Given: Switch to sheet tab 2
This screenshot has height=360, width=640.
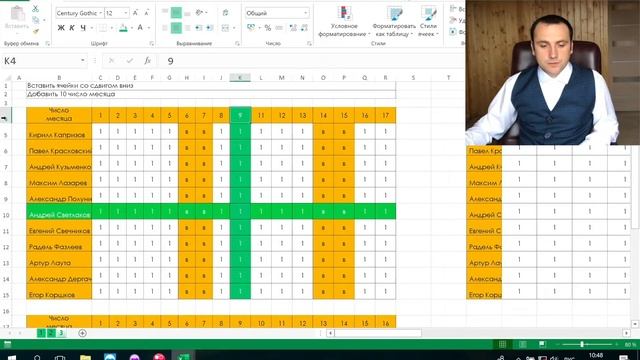Looking at the screenshot, I should coord(51,333).
